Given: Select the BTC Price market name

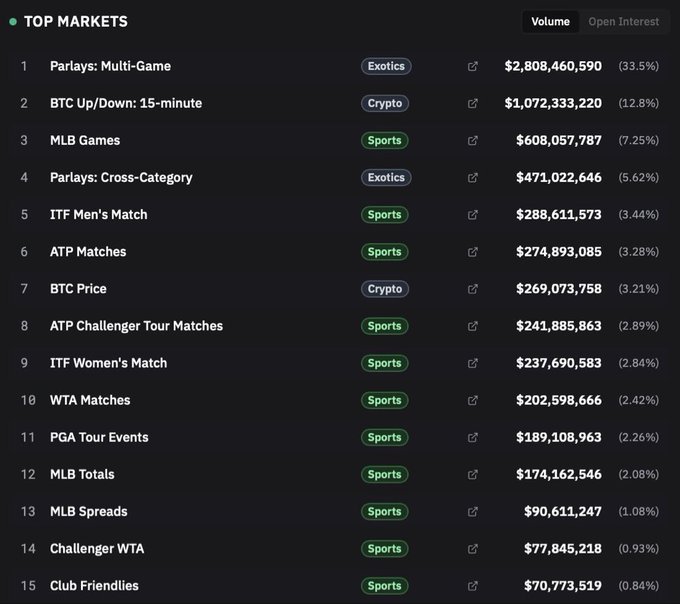Looking at the screenshot, I should pyautogui.click(x=78, y=289).
